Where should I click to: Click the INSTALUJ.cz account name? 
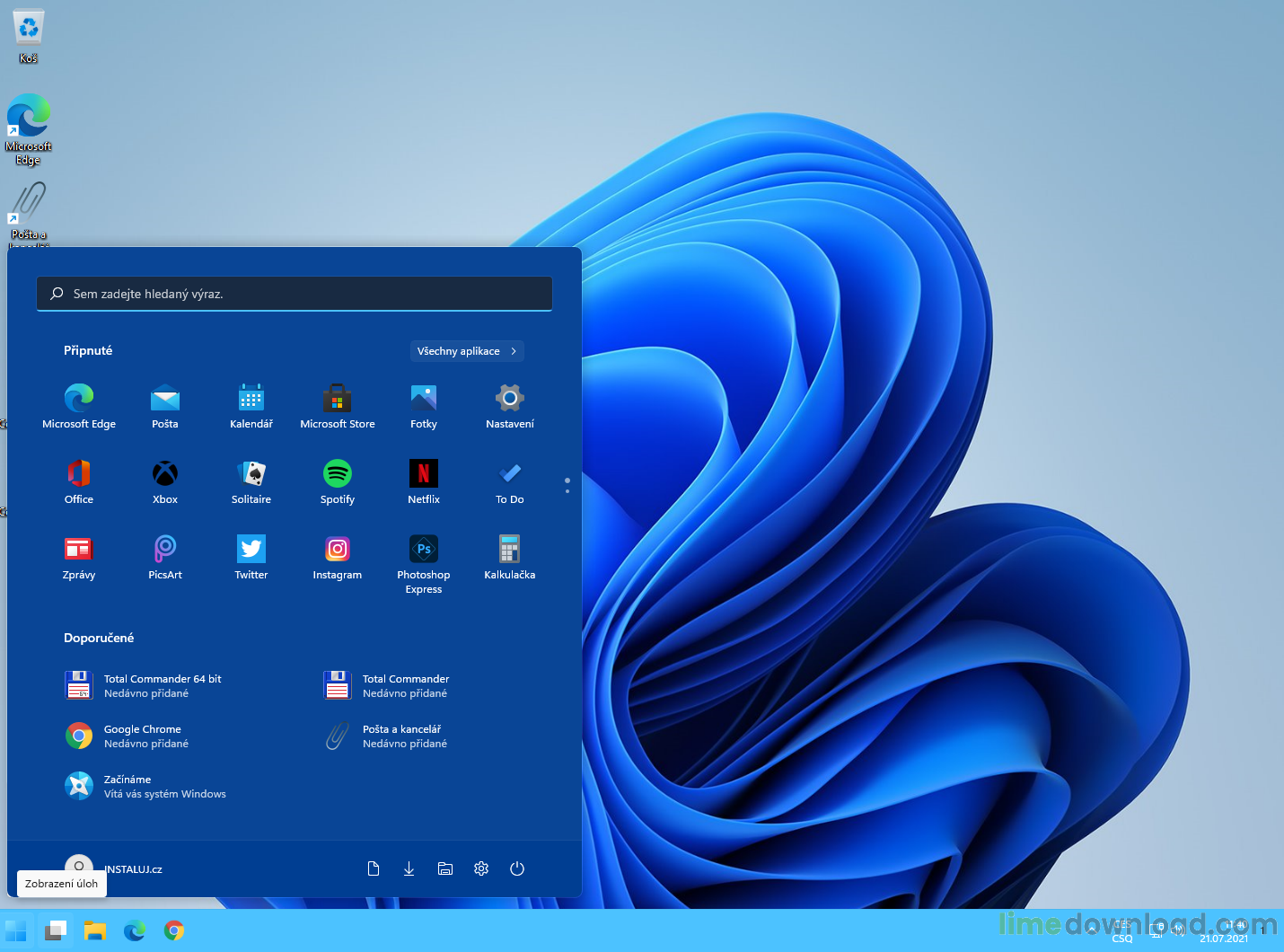point(132,868)
